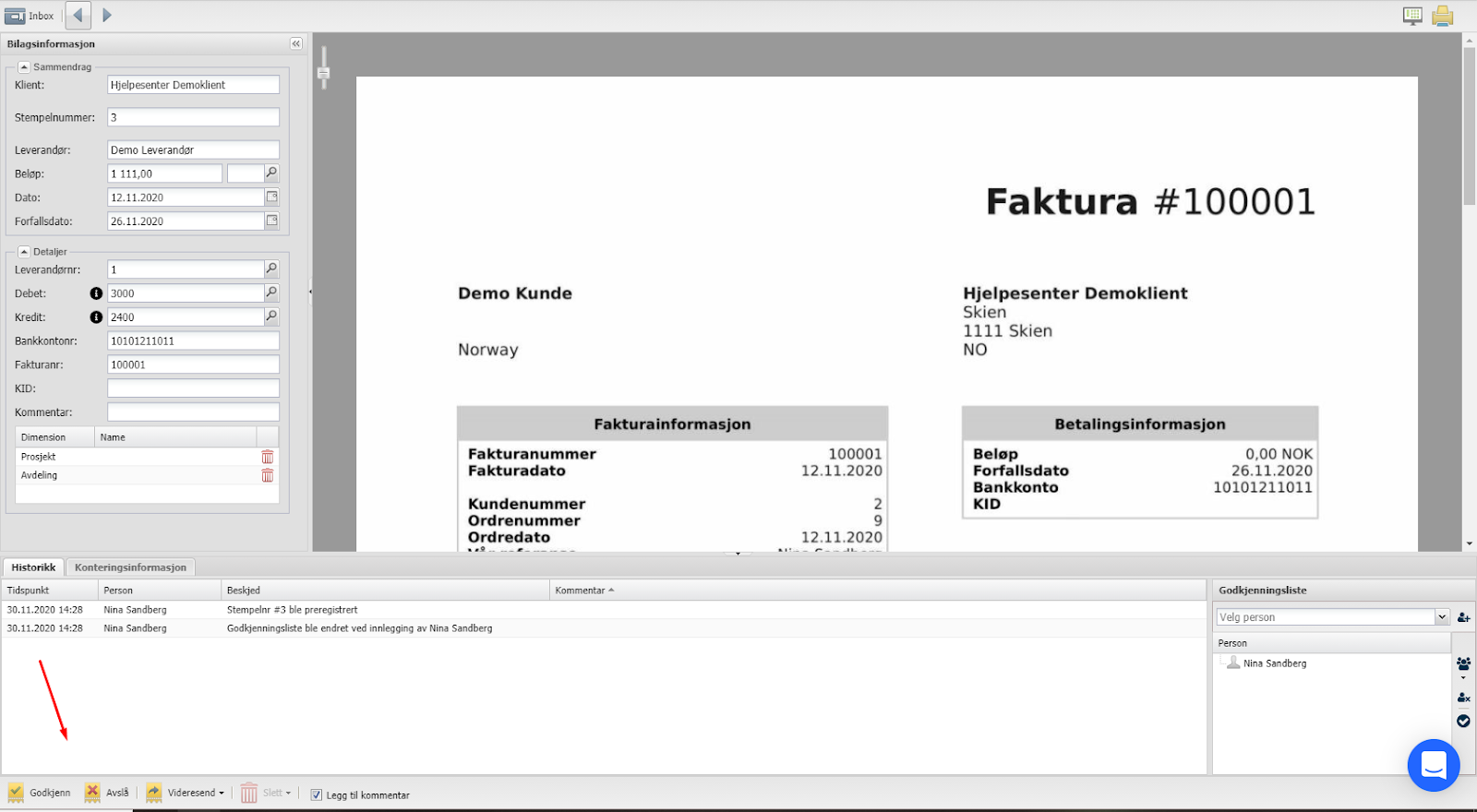Click the add person icon in Godkjenningsliste

tap(1464, 617)
